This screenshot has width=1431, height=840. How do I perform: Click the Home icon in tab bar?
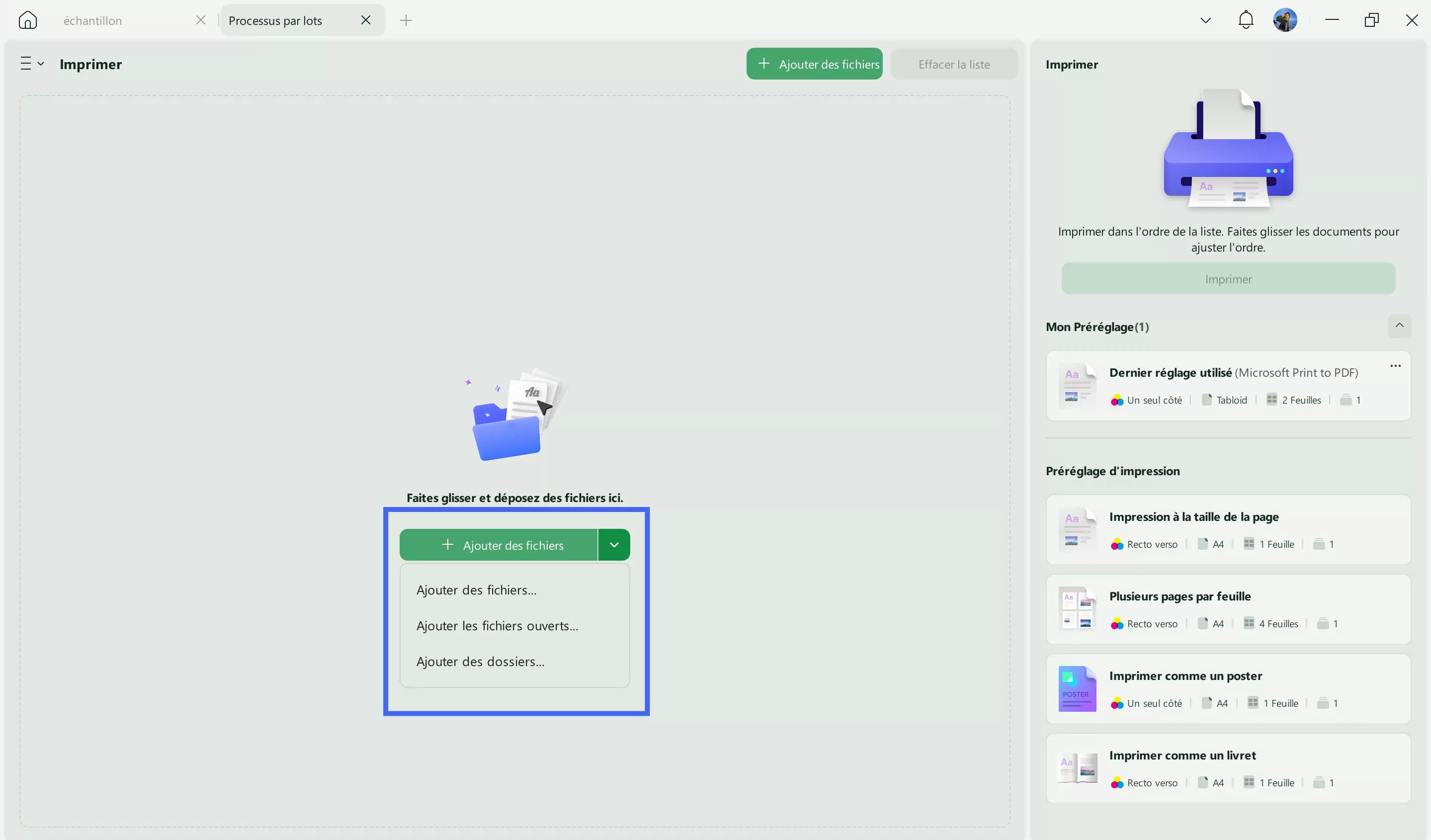[27, 20]
